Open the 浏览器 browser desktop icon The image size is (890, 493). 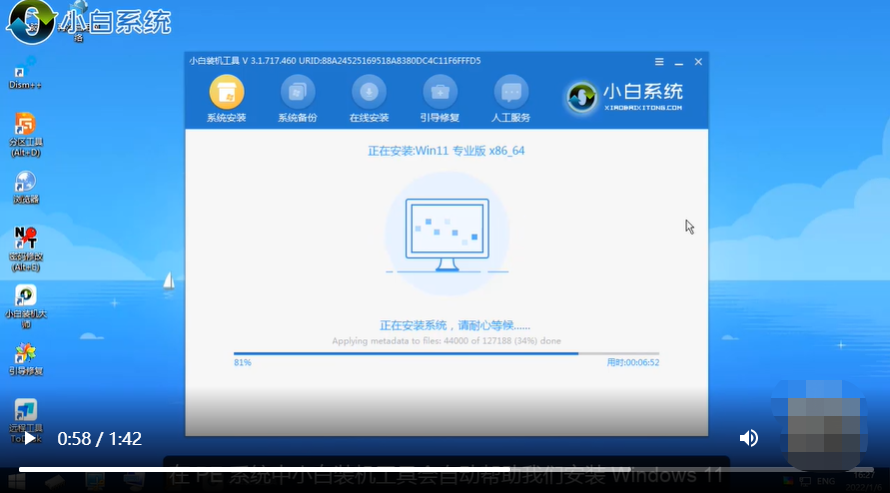tap(25, 183)
